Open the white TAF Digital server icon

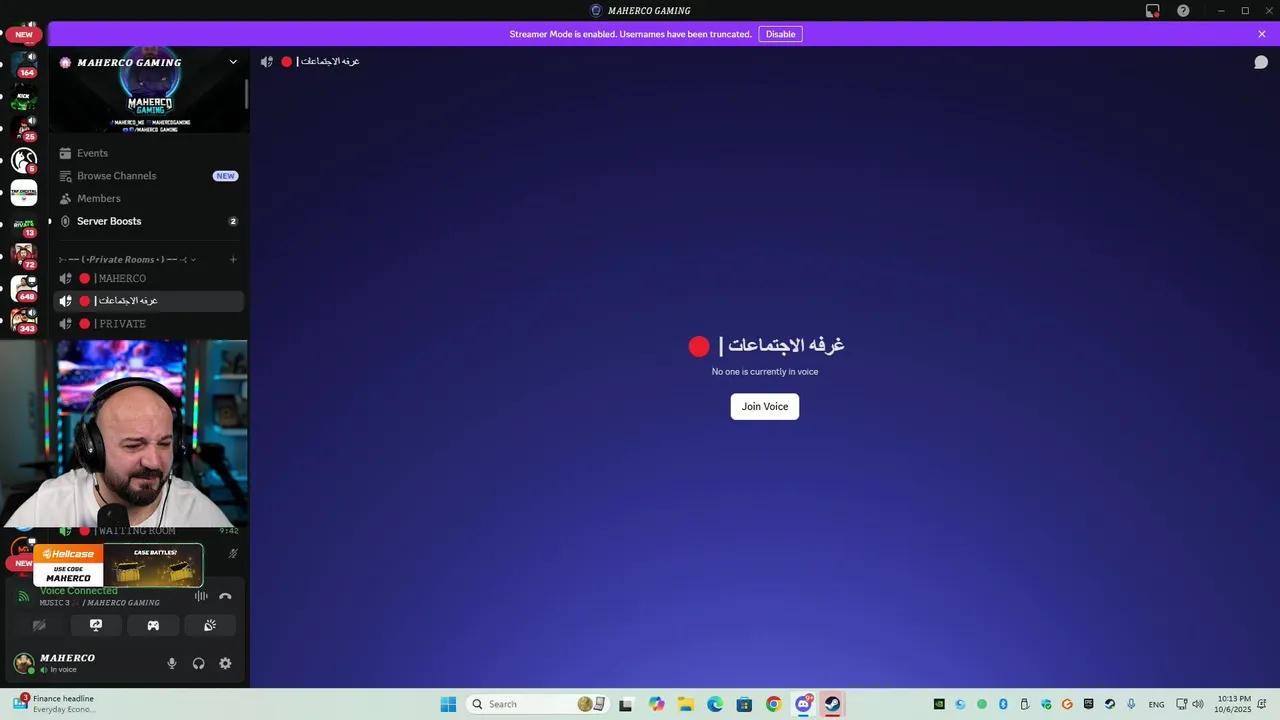pyautogui.click(x=24, y=192)
